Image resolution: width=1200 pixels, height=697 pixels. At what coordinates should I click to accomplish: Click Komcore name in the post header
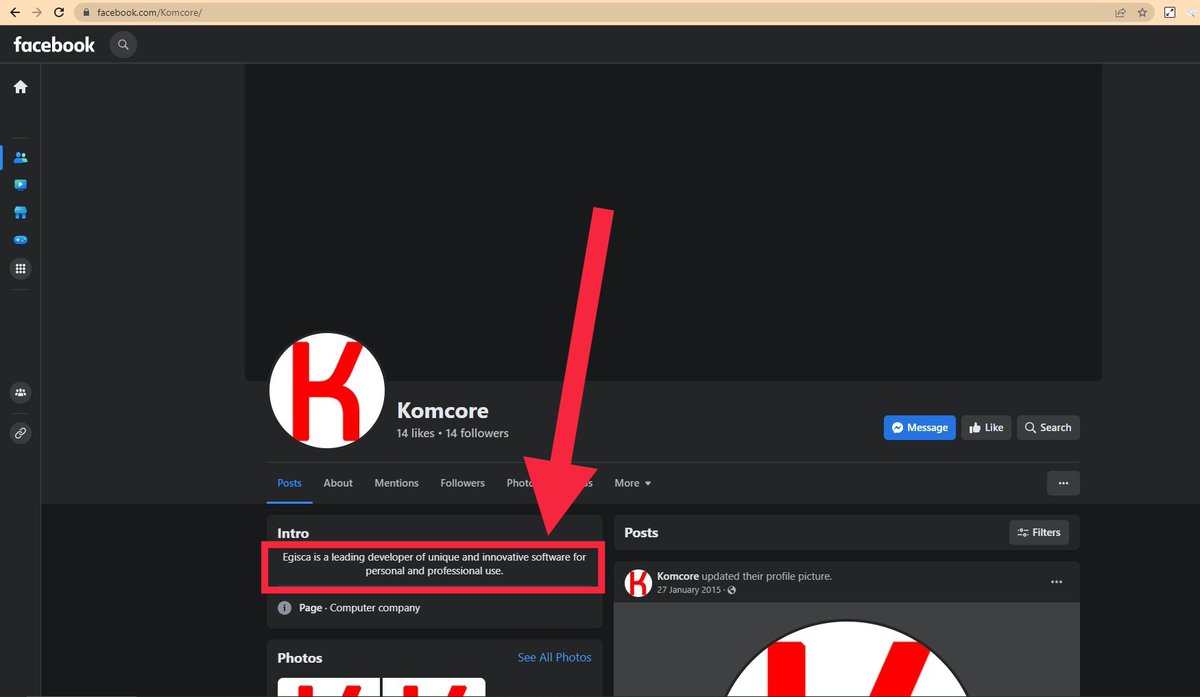(677, 576)
